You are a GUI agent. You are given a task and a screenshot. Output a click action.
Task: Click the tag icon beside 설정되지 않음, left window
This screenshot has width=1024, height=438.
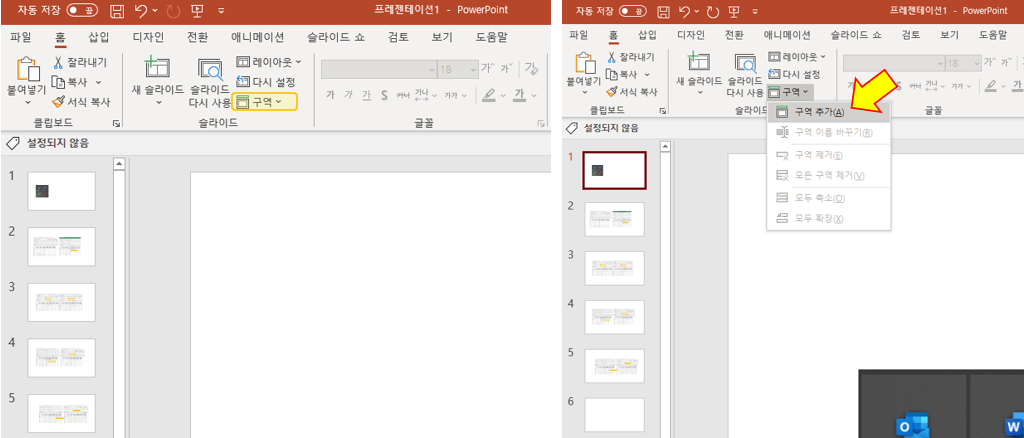[13, 144]
